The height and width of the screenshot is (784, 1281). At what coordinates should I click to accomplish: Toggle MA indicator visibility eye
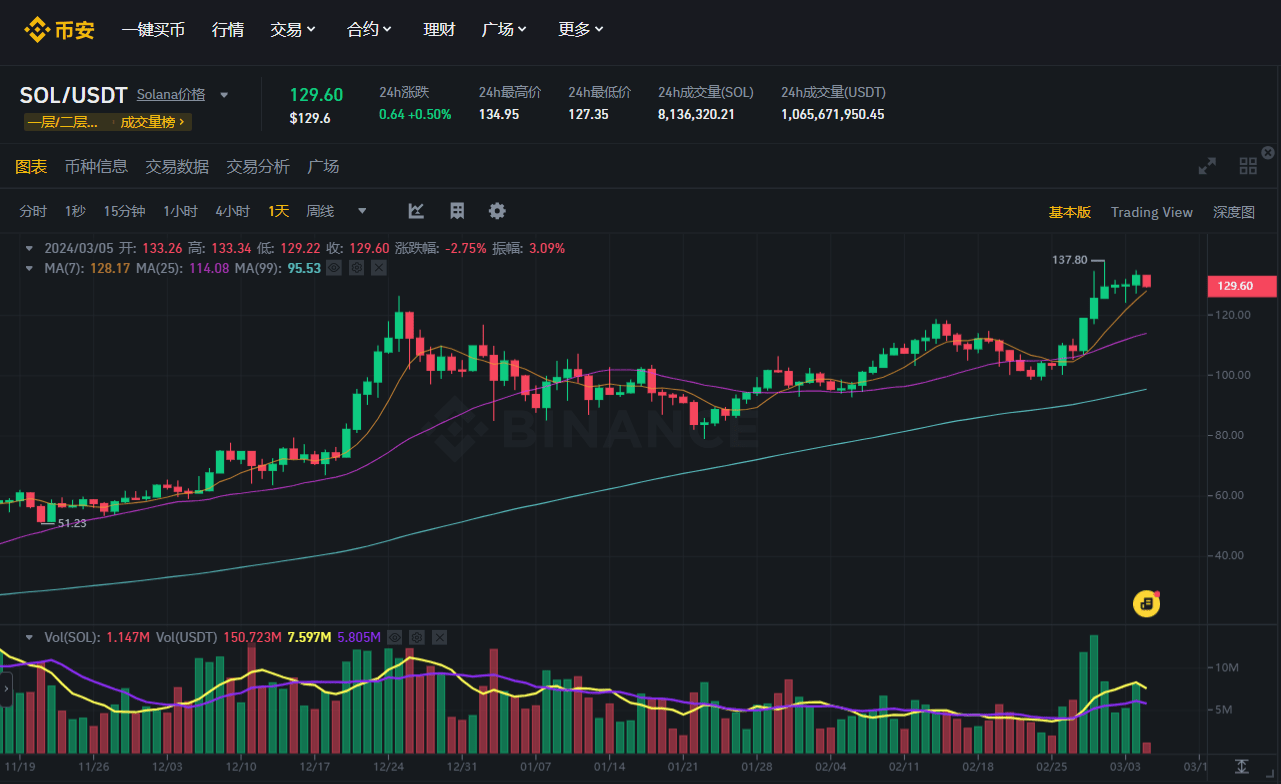(334, 268)
